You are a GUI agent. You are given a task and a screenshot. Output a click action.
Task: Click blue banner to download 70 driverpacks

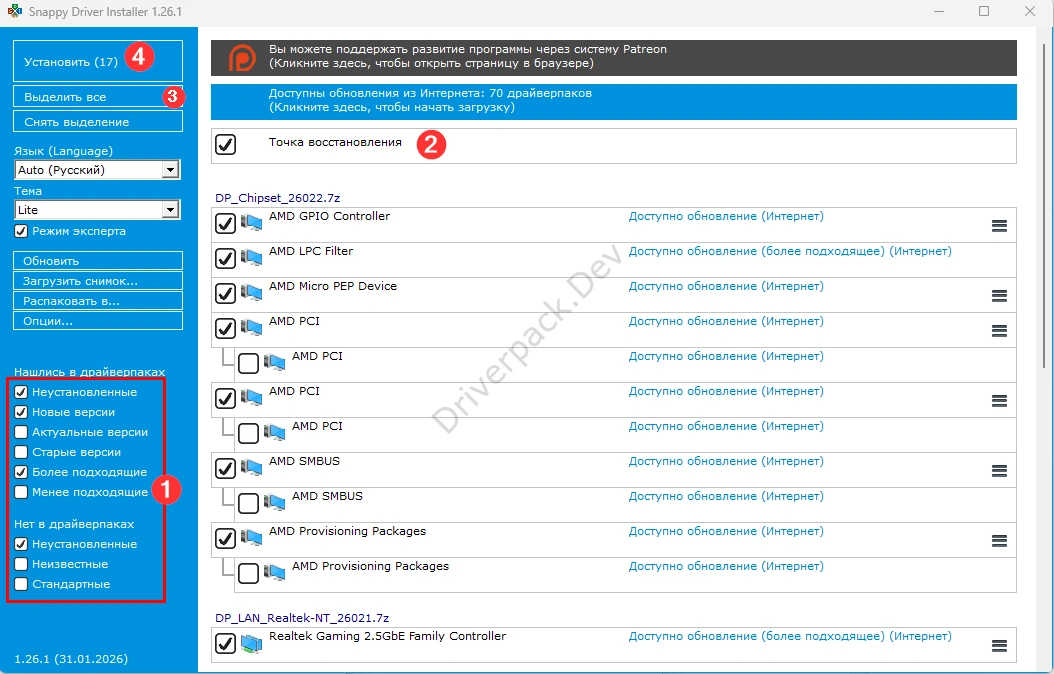point(614,101)
